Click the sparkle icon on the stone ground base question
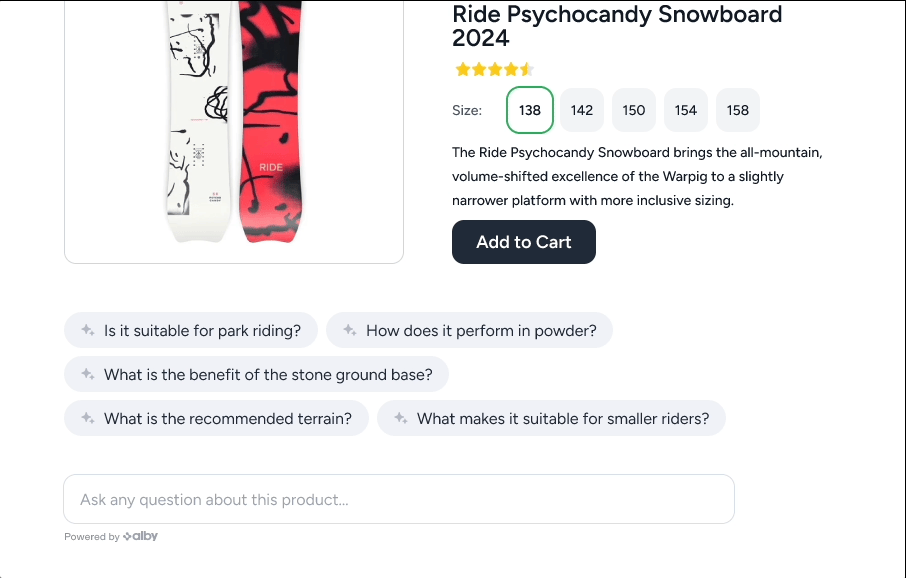This screenshot has height=578, width=906. coord(87,374)
